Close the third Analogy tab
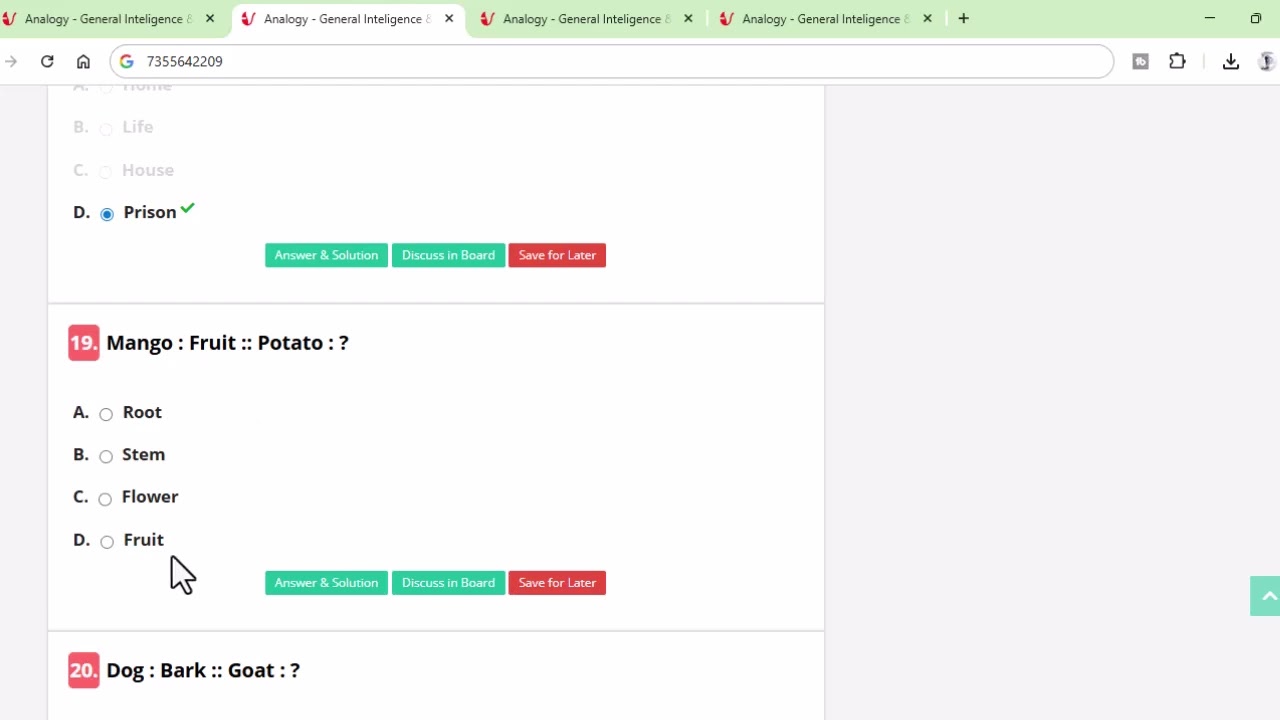This screenshot has height=720, width=1280. (688, 18)
